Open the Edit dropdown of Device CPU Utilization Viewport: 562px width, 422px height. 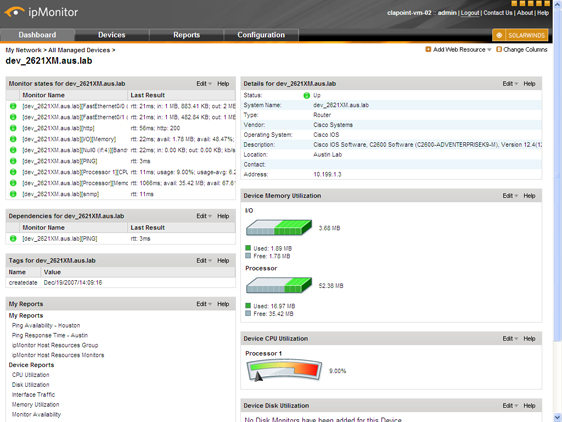pos(510,339)
